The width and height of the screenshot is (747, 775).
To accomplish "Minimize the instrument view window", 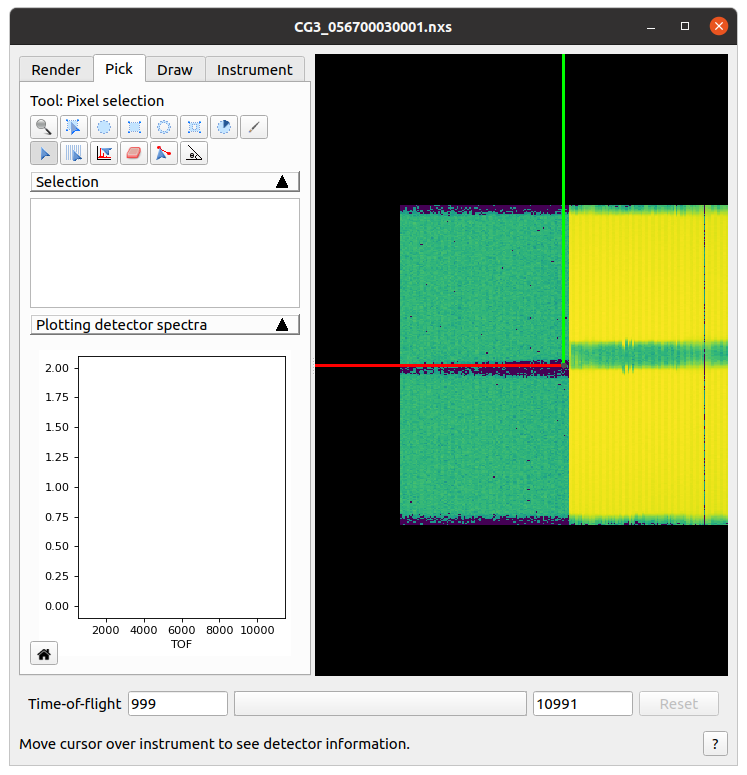I will tap(651, 27).
